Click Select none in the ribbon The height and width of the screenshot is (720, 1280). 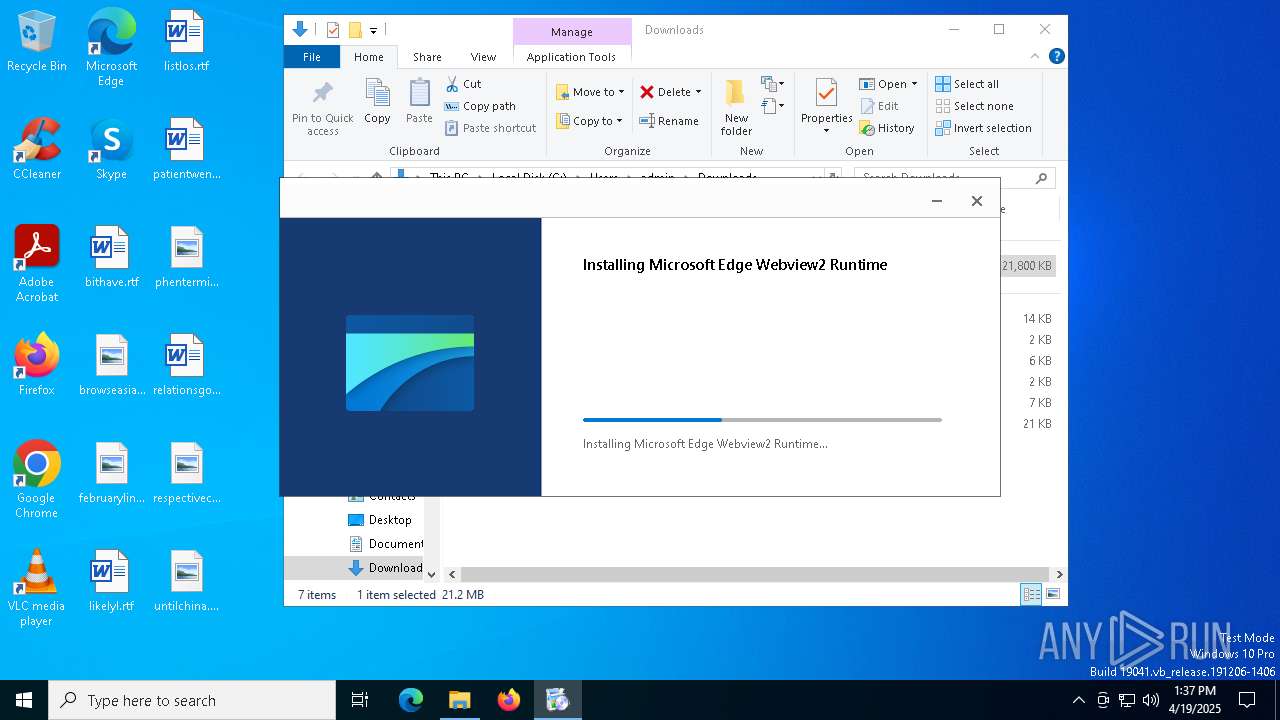coord(974,106)
